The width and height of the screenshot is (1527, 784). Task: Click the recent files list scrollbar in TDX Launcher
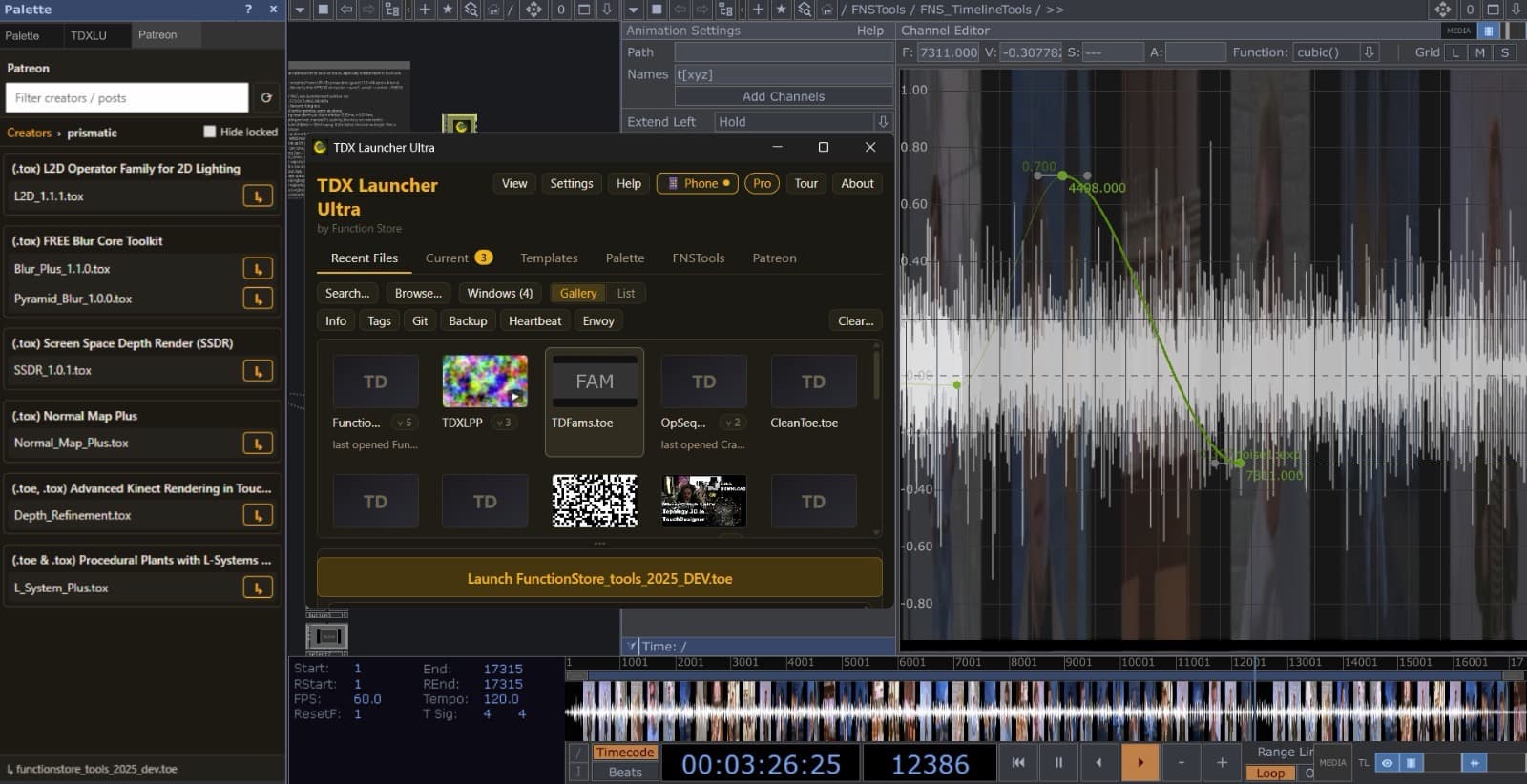pyautogui.click(x=876, y=376)
